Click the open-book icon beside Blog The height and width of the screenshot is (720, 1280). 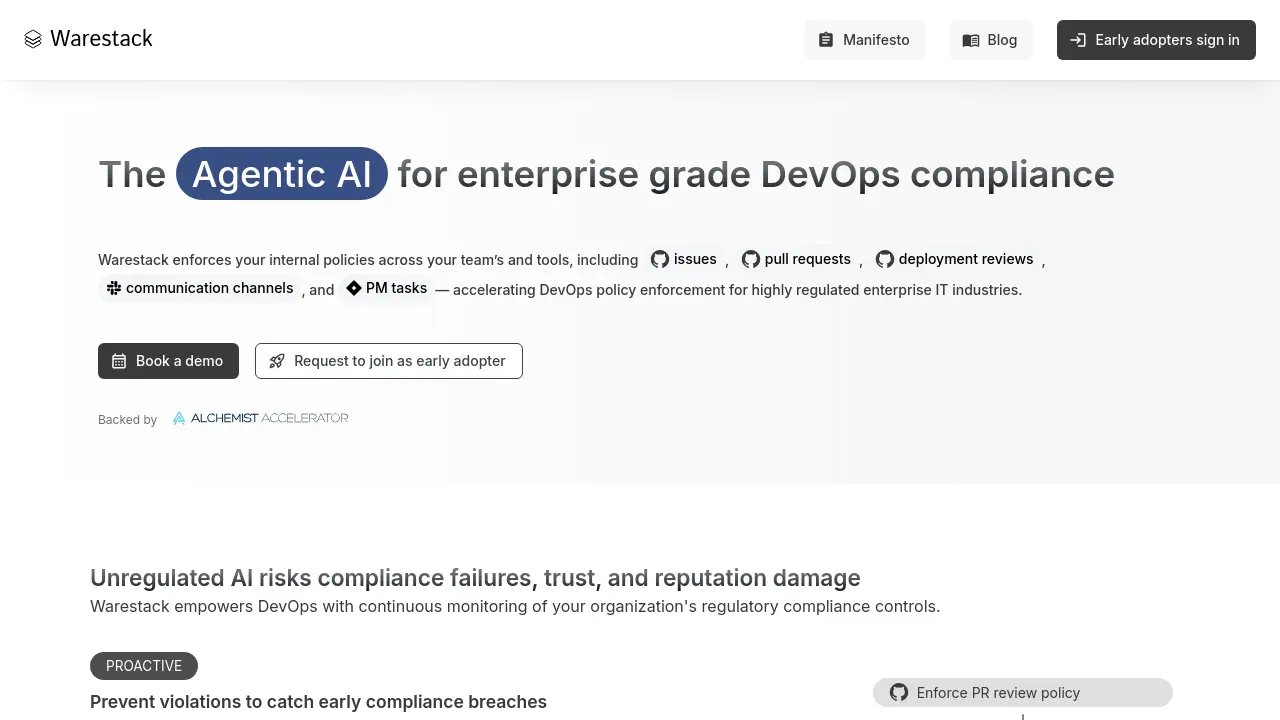point(971,40)
